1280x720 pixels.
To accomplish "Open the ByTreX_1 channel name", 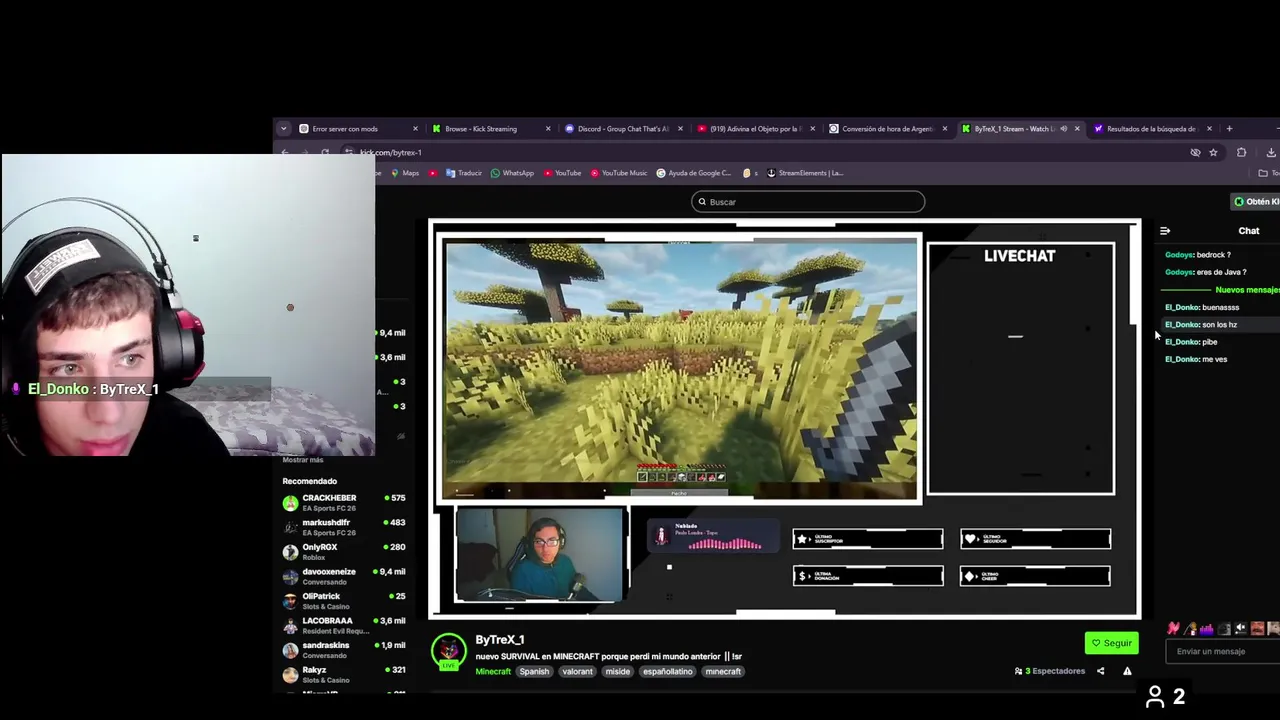I will click(500, 640).
